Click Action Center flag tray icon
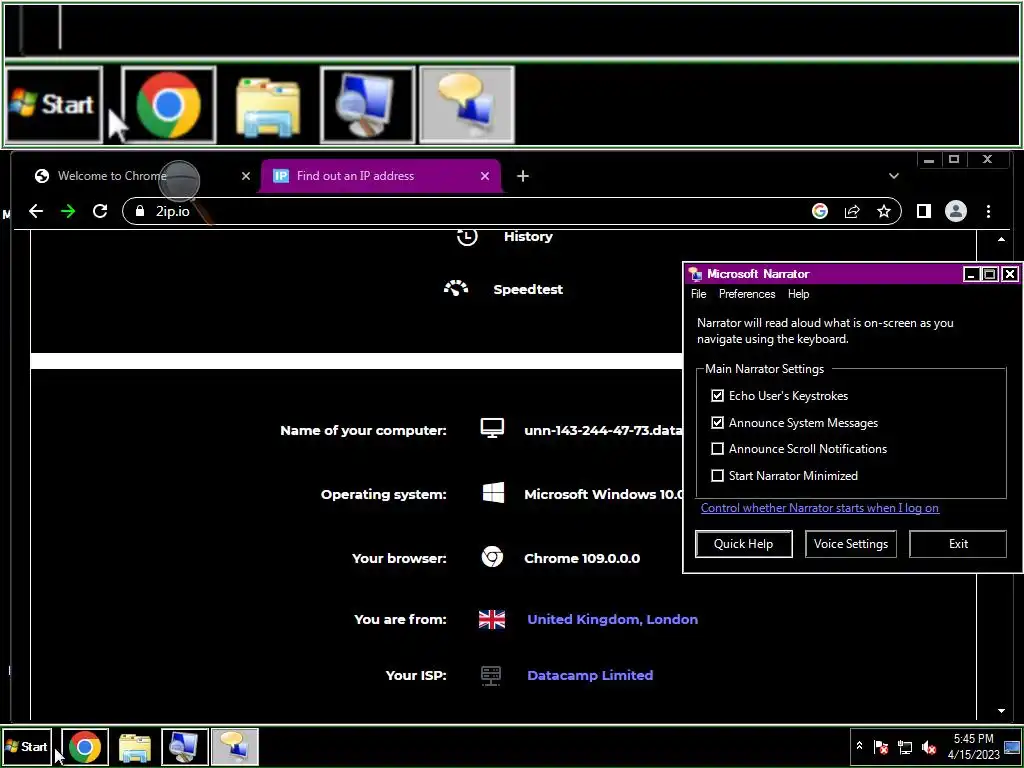 tap(881, 746)
